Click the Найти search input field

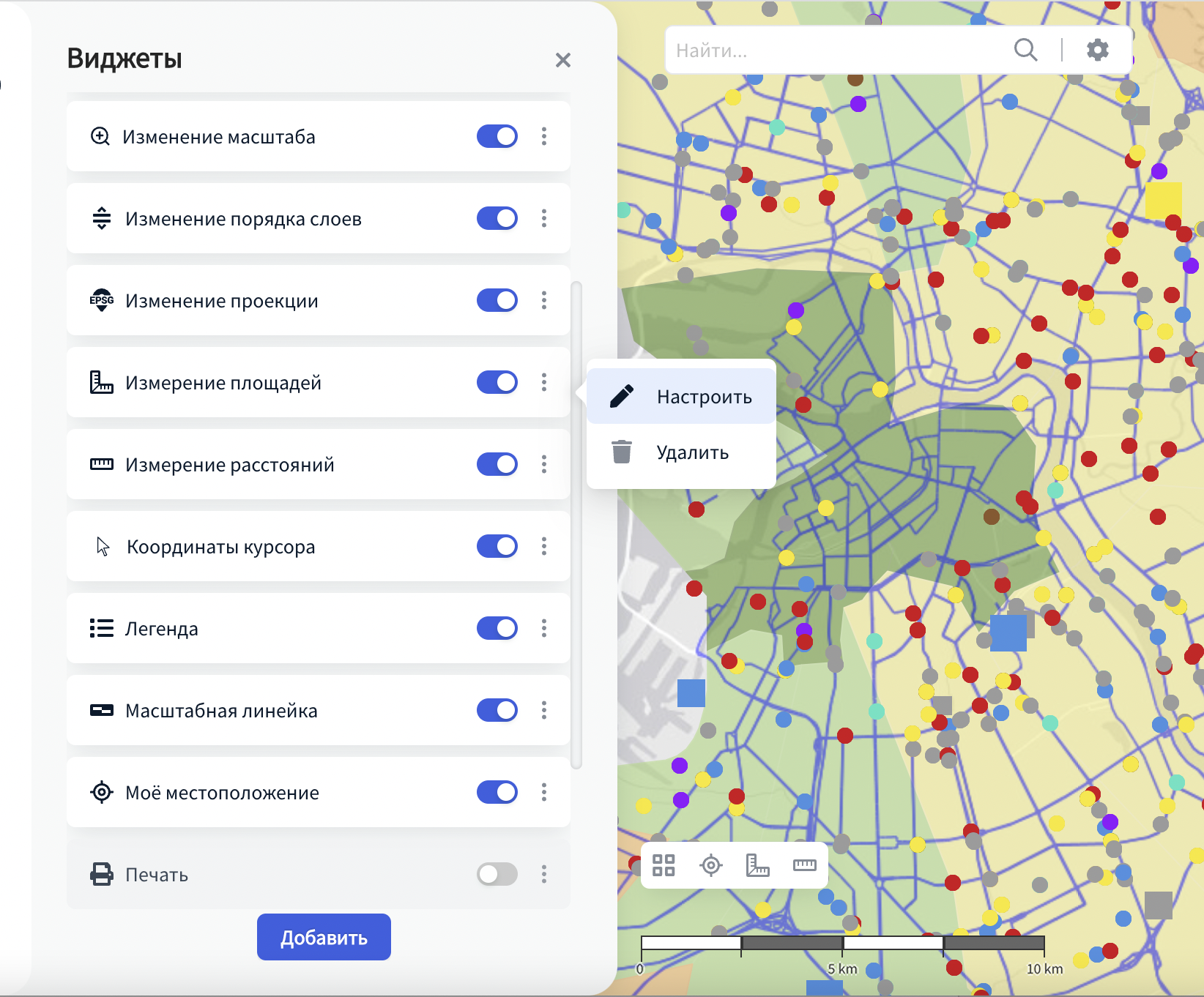(835, 51)
